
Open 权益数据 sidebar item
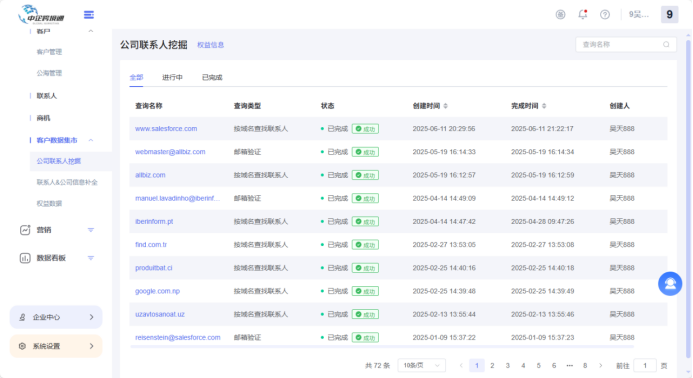click(49, 203)
